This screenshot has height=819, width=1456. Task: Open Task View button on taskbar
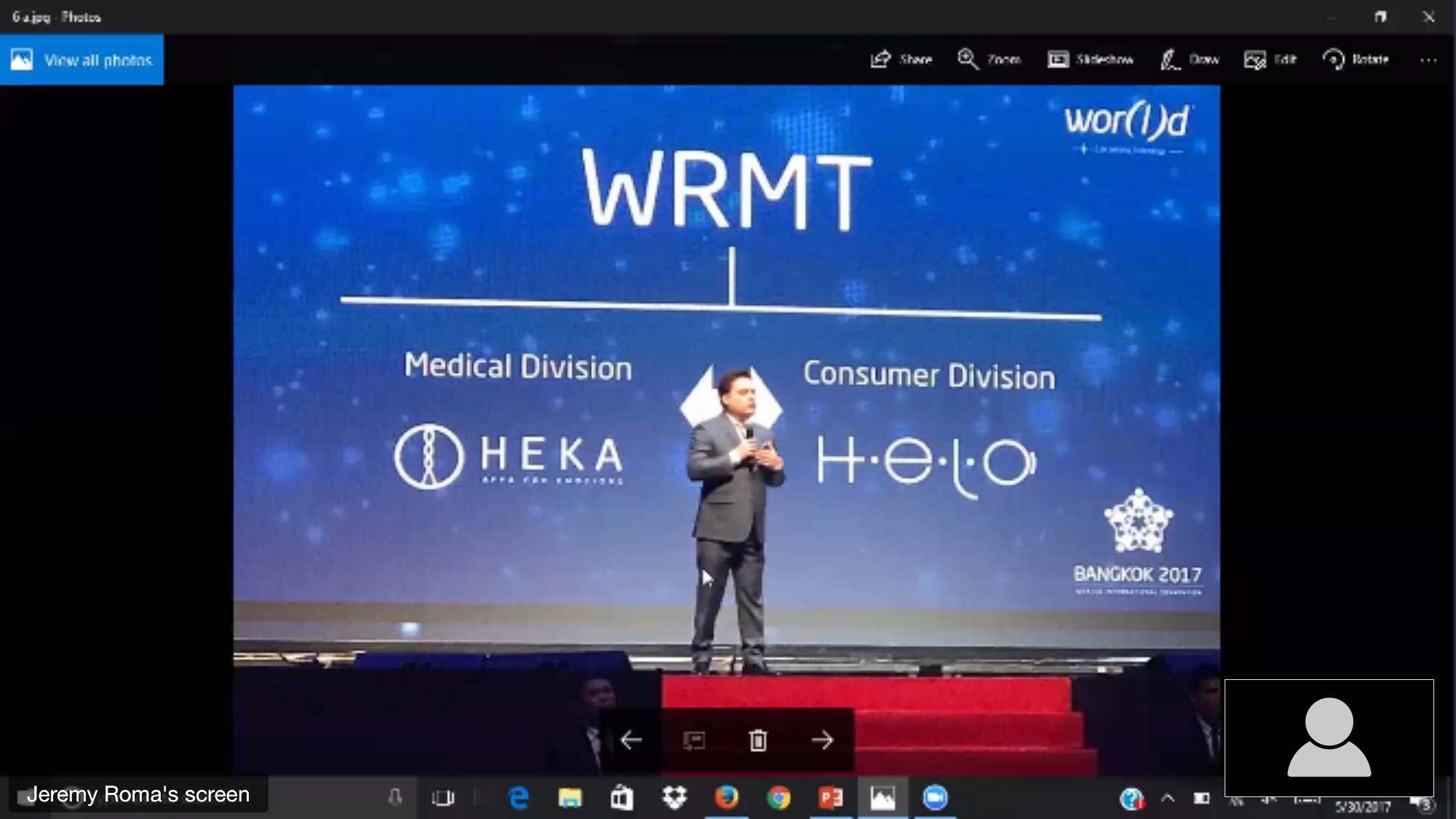coord(442,799)
